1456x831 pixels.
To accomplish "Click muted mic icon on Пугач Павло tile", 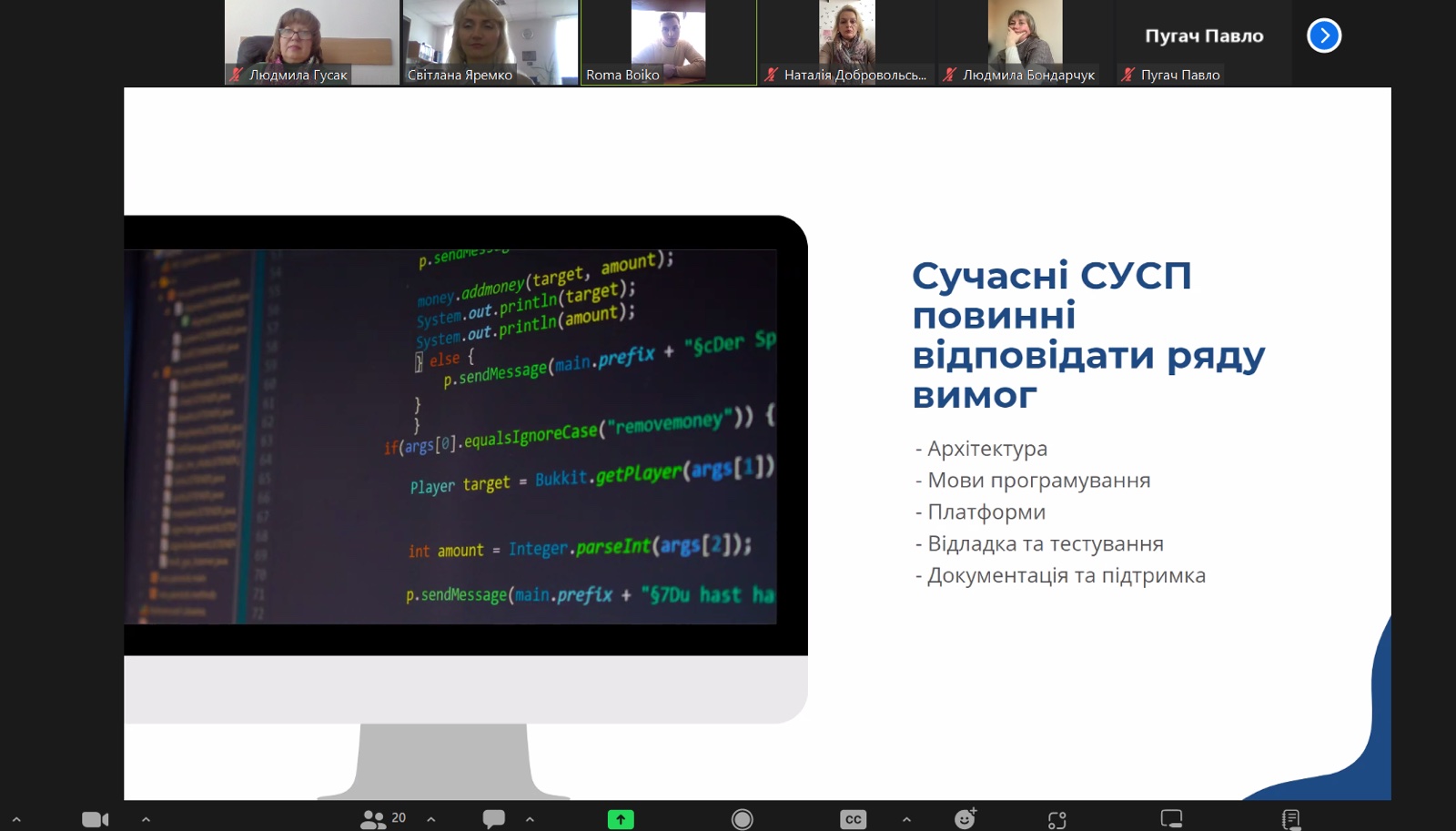I will (1128, 75).
